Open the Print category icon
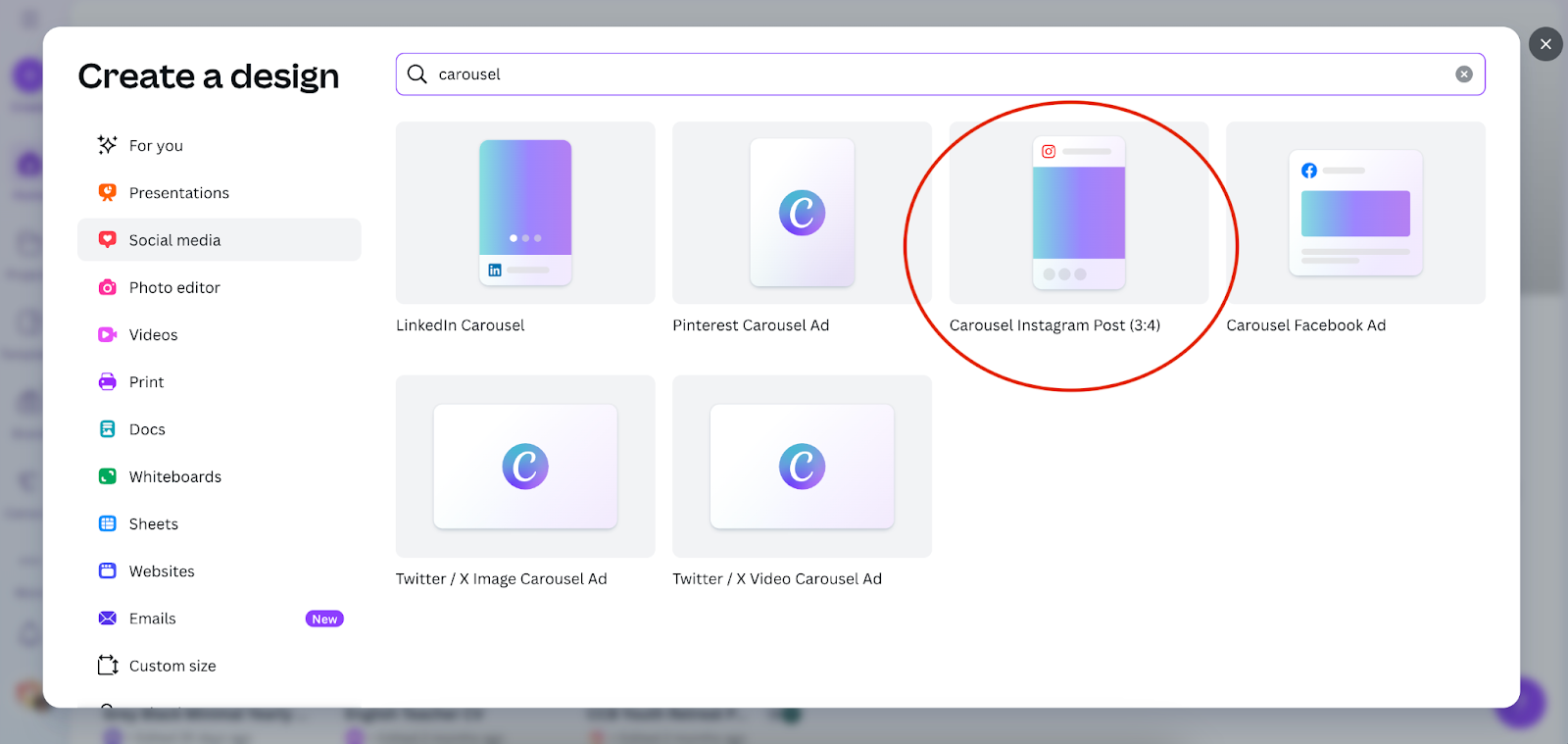Screen dimensions: 1568x744 click(107, 382)
